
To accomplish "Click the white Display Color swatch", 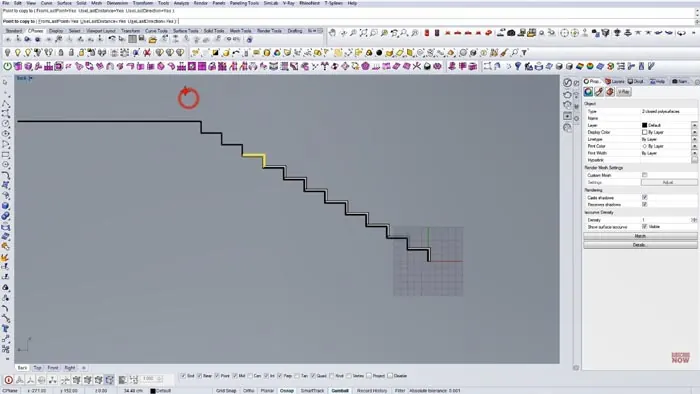I will tap(644, 133).
